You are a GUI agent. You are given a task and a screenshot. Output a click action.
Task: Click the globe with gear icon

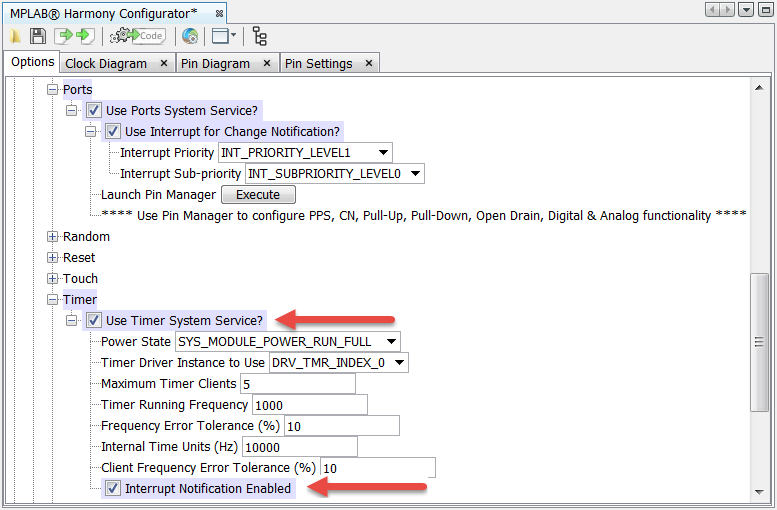point(190,36)
